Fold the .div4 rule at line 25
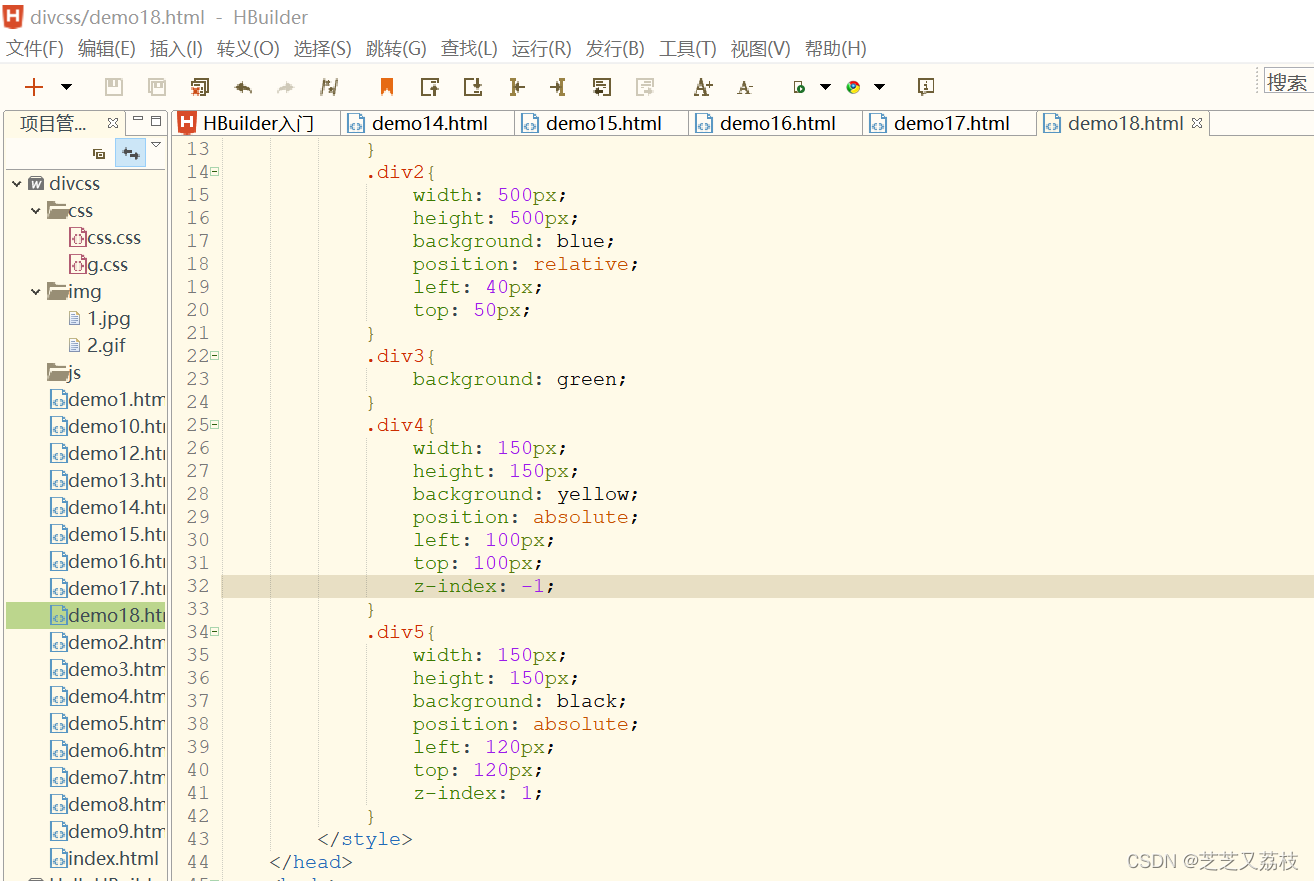1314x881 pixels. (215, 425)
